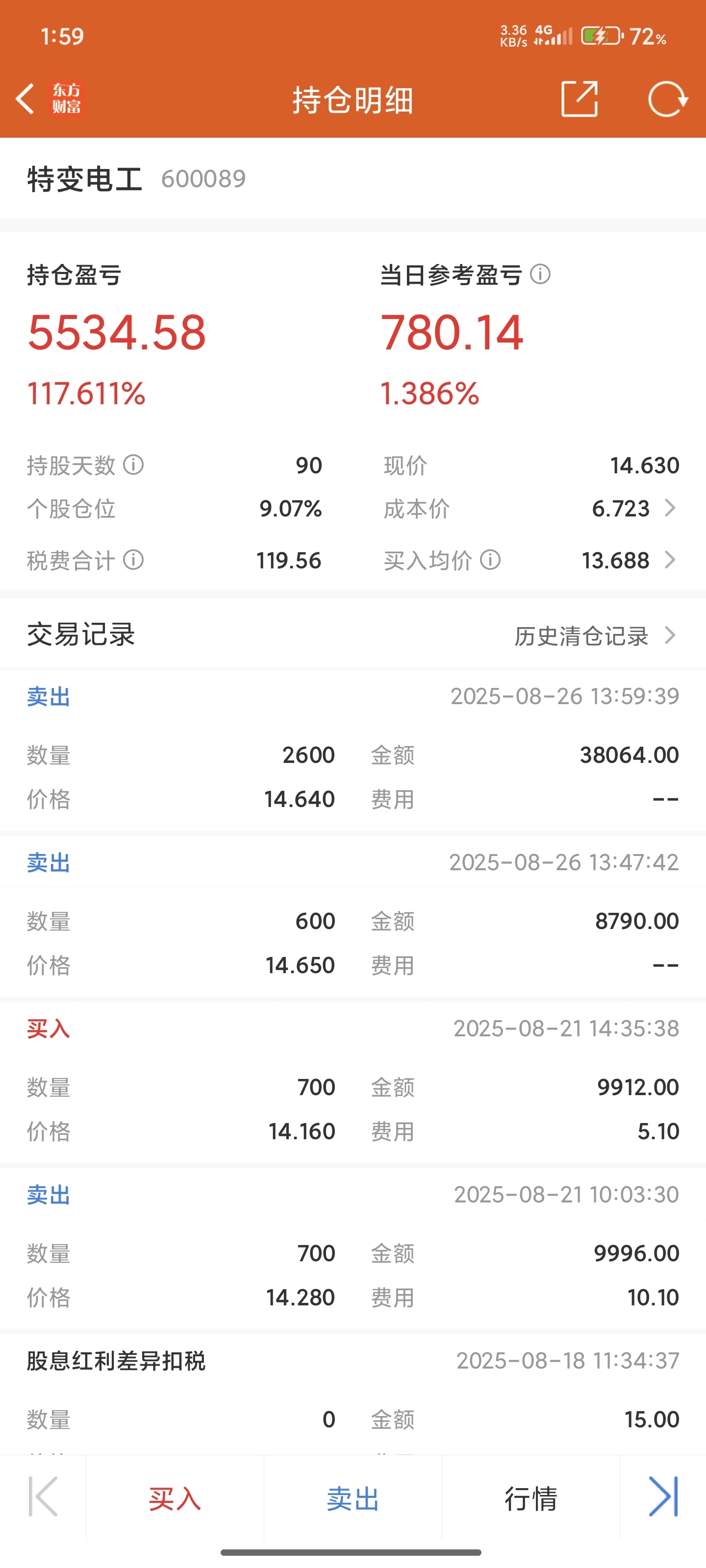The image size is (706, 1568).
Task: Open the share/export icon
Action: (x=579, y=98)
